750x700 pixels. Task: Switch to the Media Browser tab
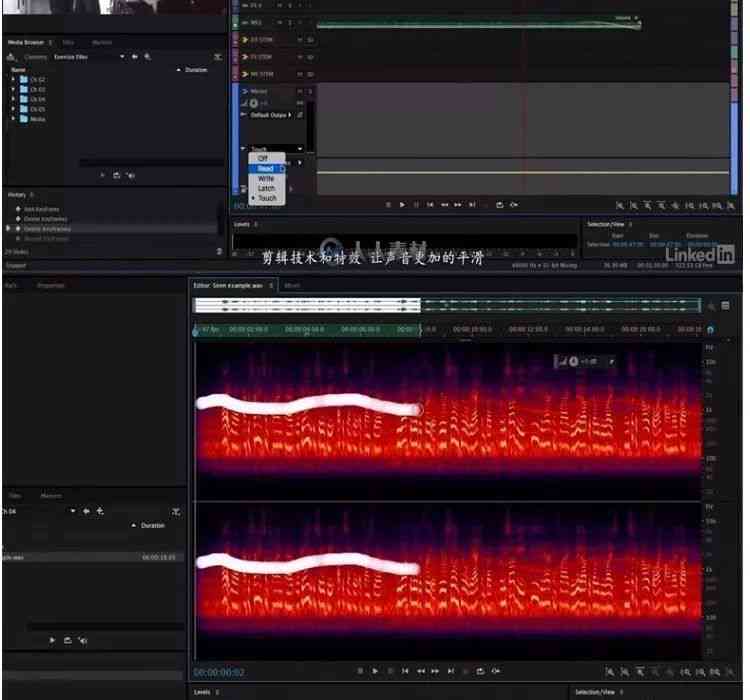click(26, 43)
